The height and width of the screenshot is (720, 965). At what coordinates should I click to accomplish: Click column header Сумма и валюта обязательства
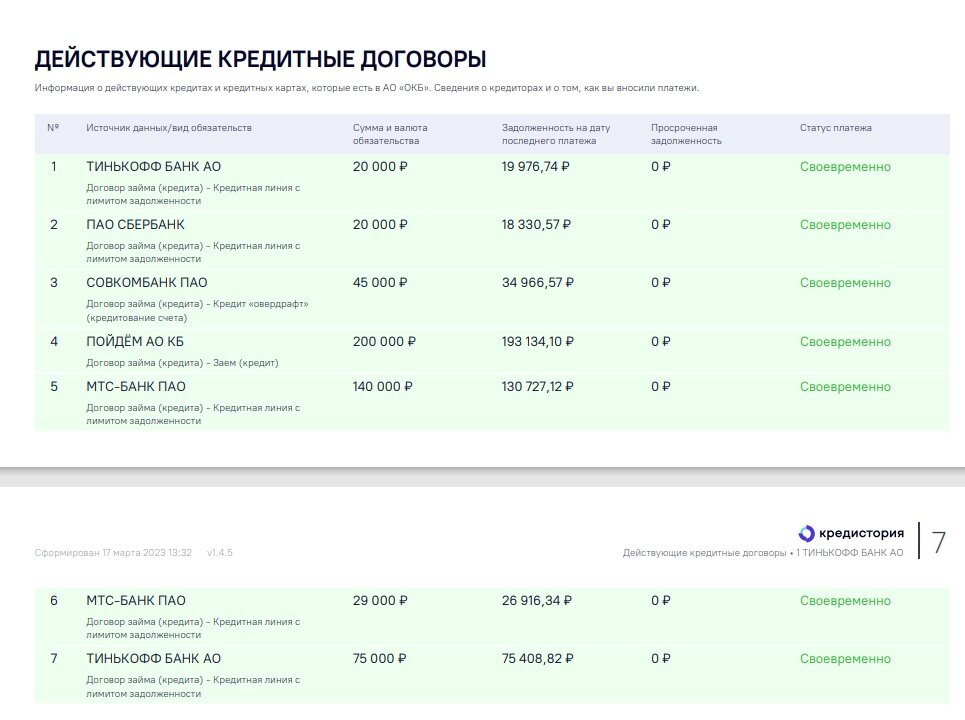[x=390, y=134]
